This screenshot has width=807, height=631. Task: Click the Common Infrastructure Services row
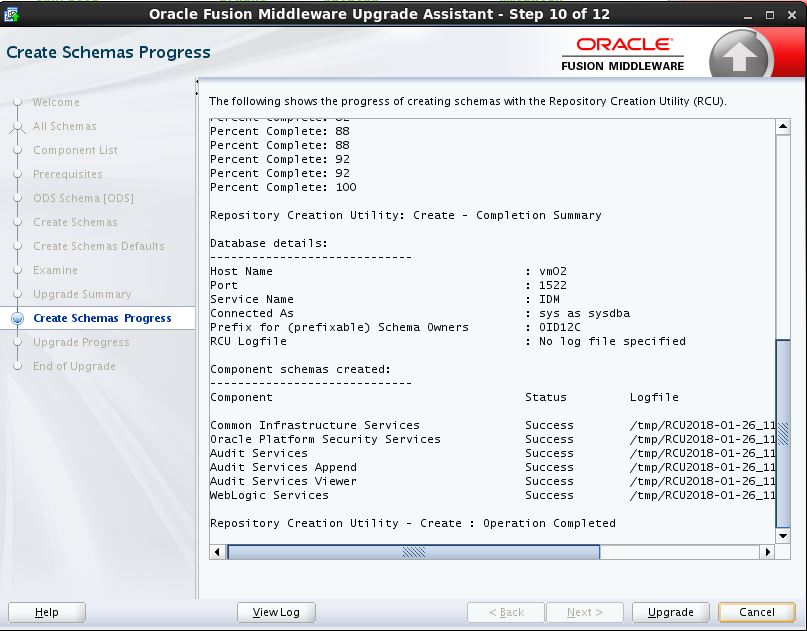point(493,425)
